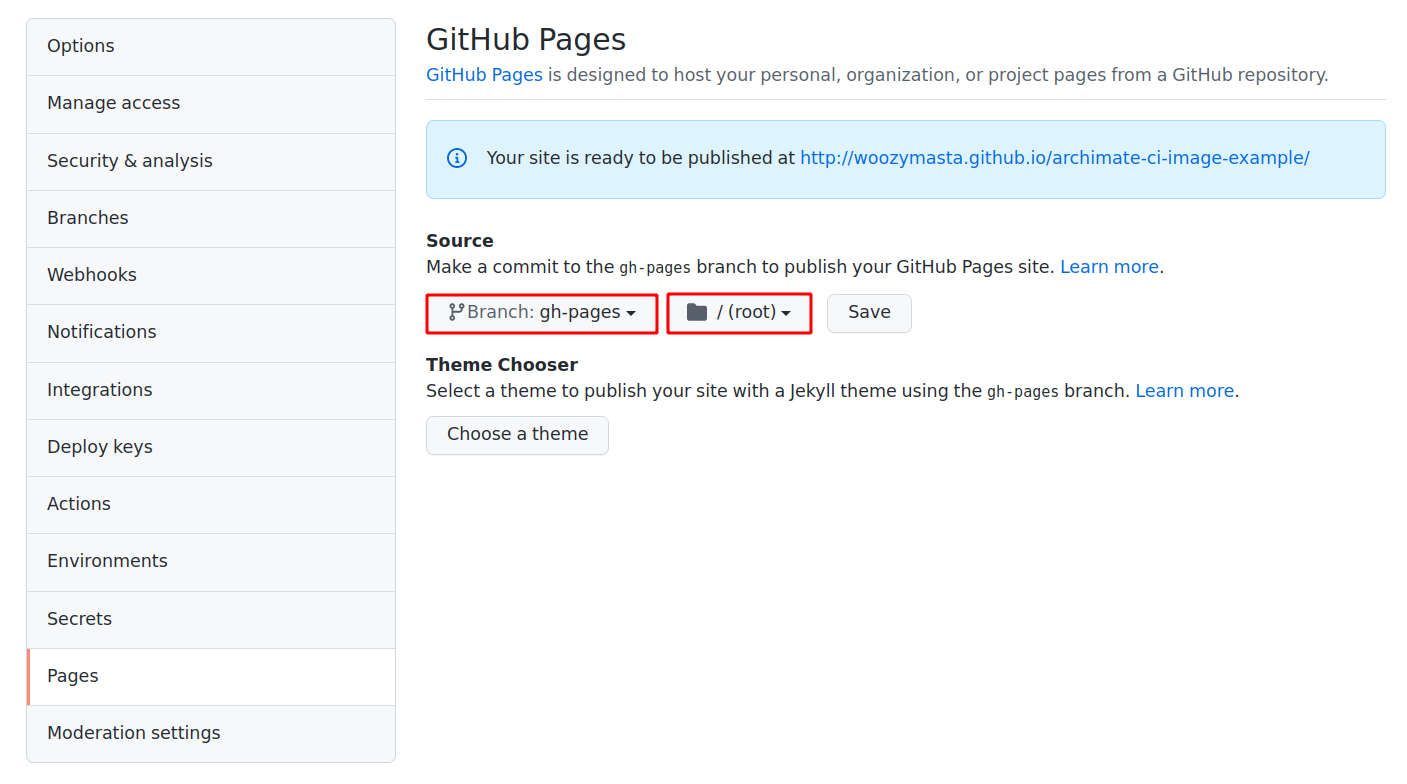Go to Environments settings
This screenshot has height=784, width=1407.
211,562
